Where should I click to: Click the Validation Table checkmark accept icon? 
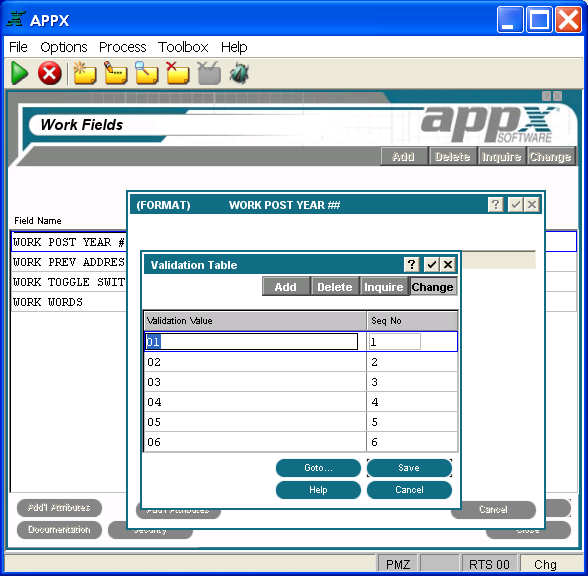[x=431, y=264]
